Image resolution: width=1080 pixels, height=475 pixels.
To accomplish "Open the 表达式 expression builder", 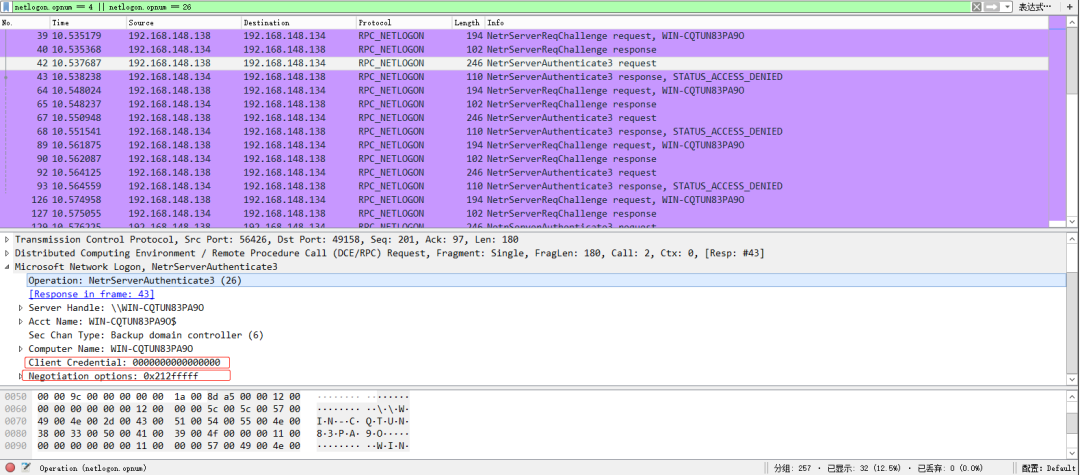I will (1035, 6).
